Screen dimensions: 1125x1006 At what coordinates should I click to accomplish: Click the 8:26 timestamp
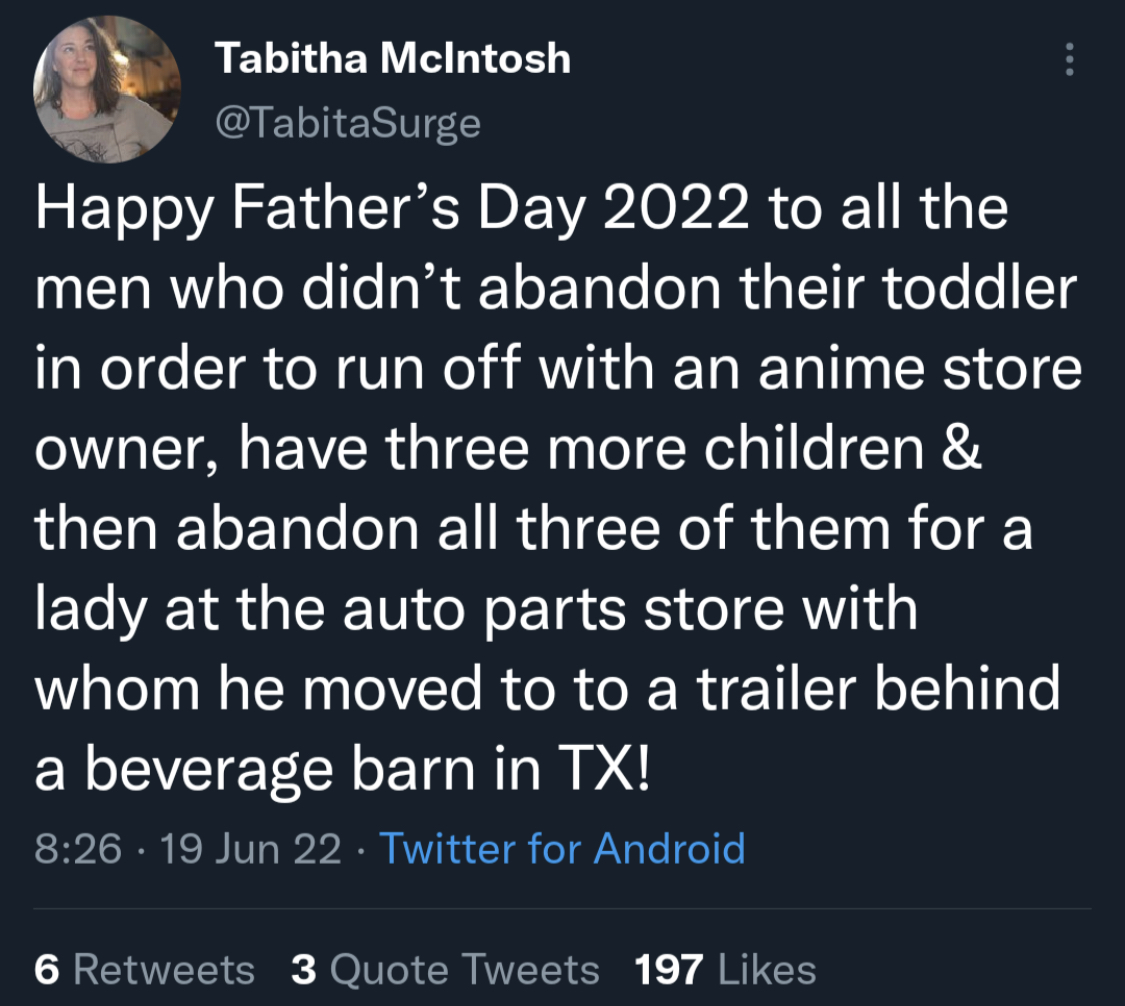click(x=77, y=849)
